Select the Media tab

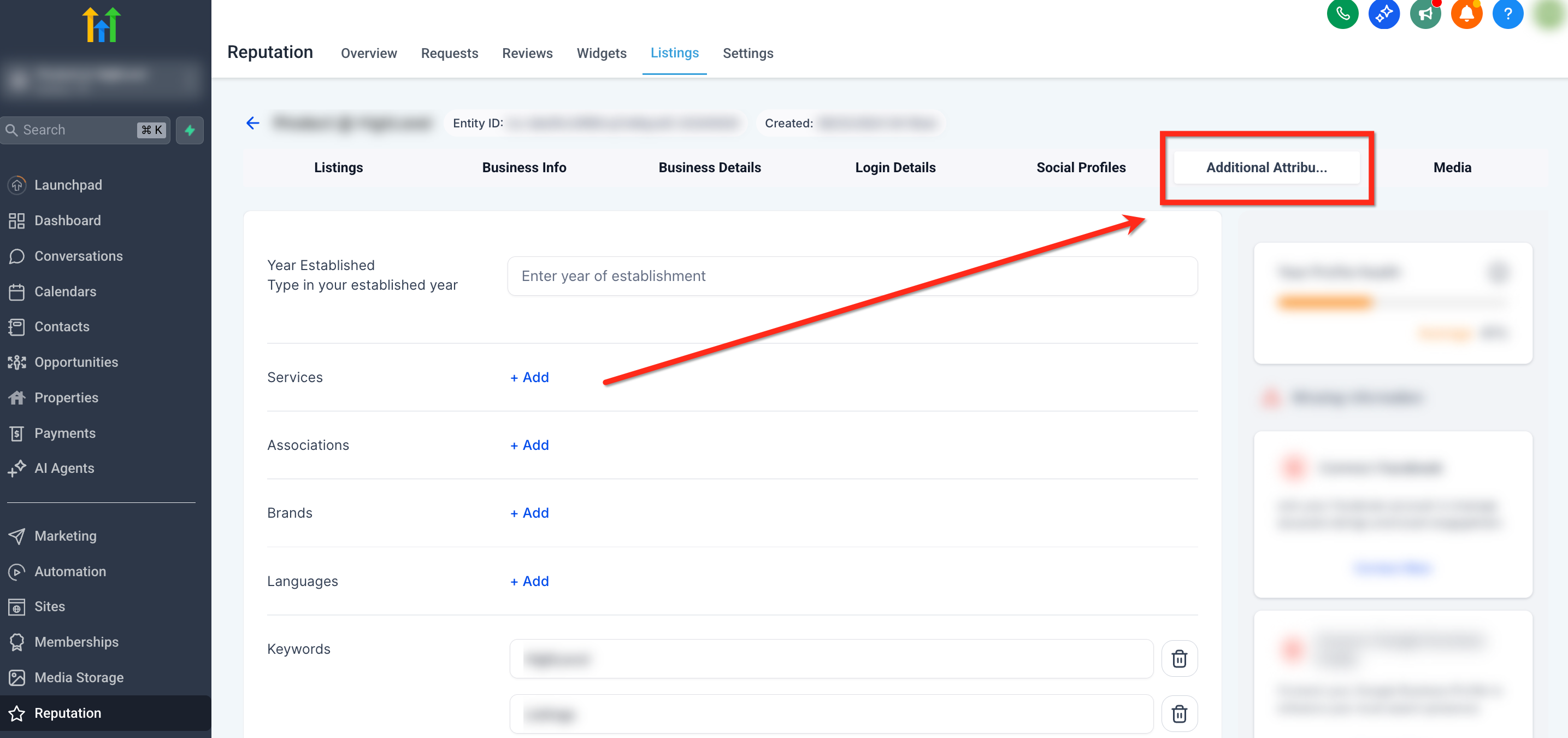1452,167
